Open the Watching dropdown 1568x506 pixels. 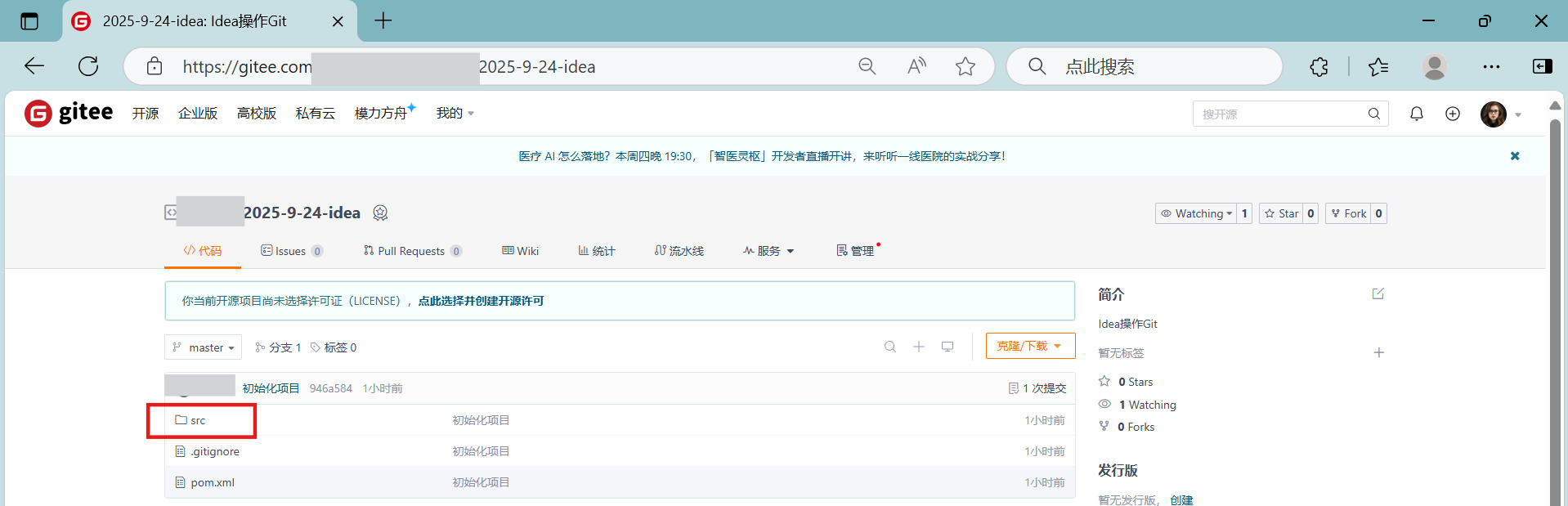coord(1195,213)
